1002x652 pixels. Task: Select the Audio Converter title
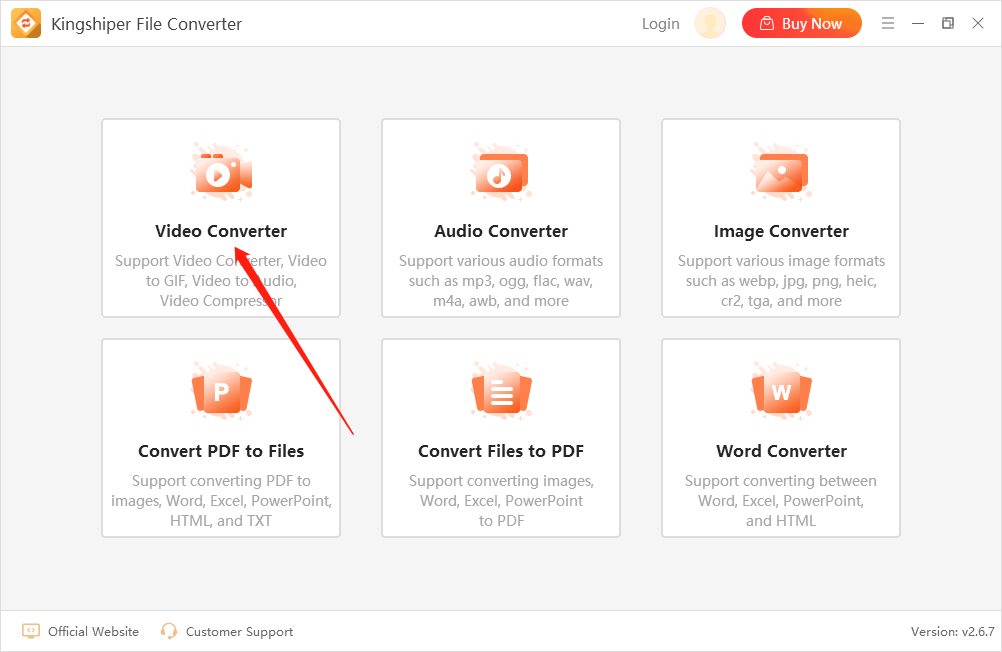point(501,231)
